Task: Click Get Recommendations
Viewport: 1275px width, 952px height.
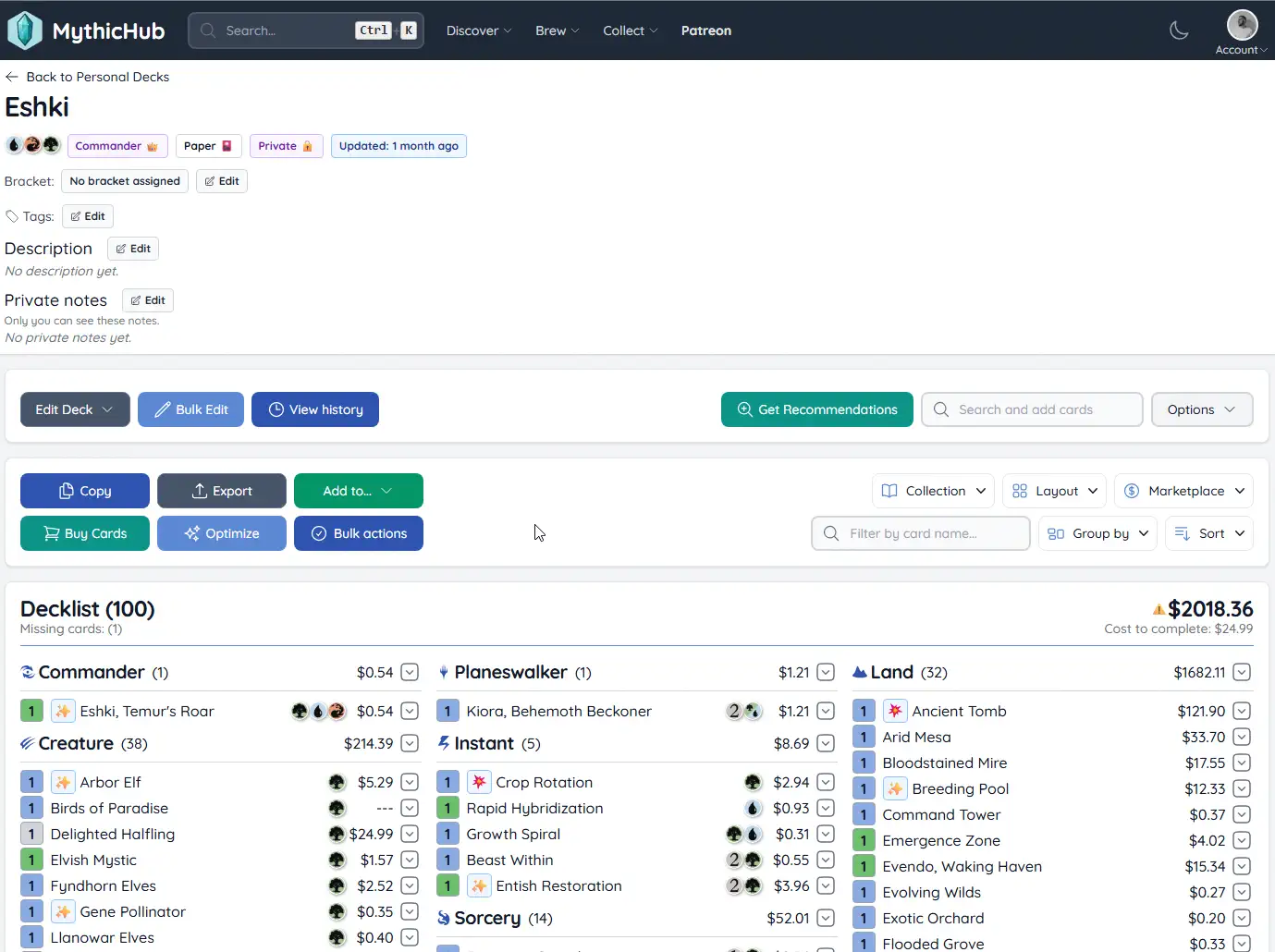Action: point(817,409)
